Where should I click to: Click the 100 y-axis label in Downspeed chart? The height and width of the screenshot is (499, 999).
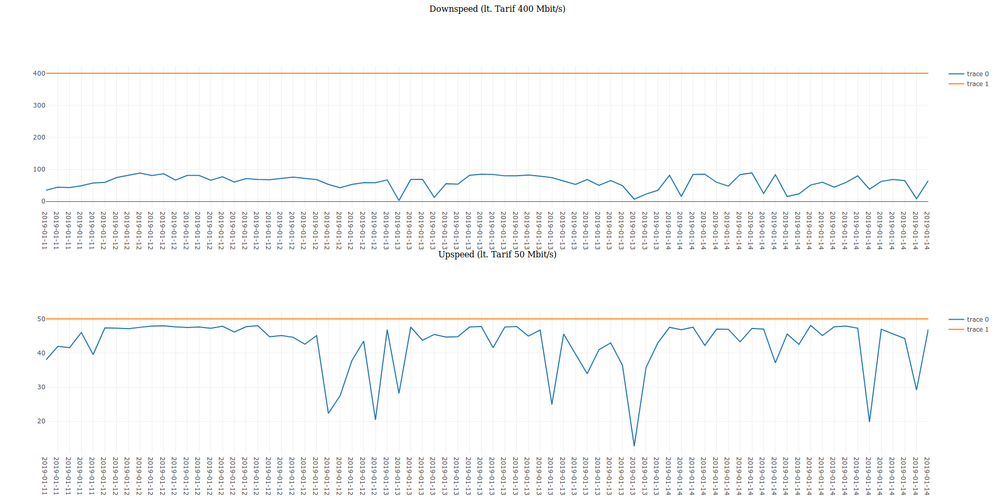pyautogui.click(x=39, y=170)
